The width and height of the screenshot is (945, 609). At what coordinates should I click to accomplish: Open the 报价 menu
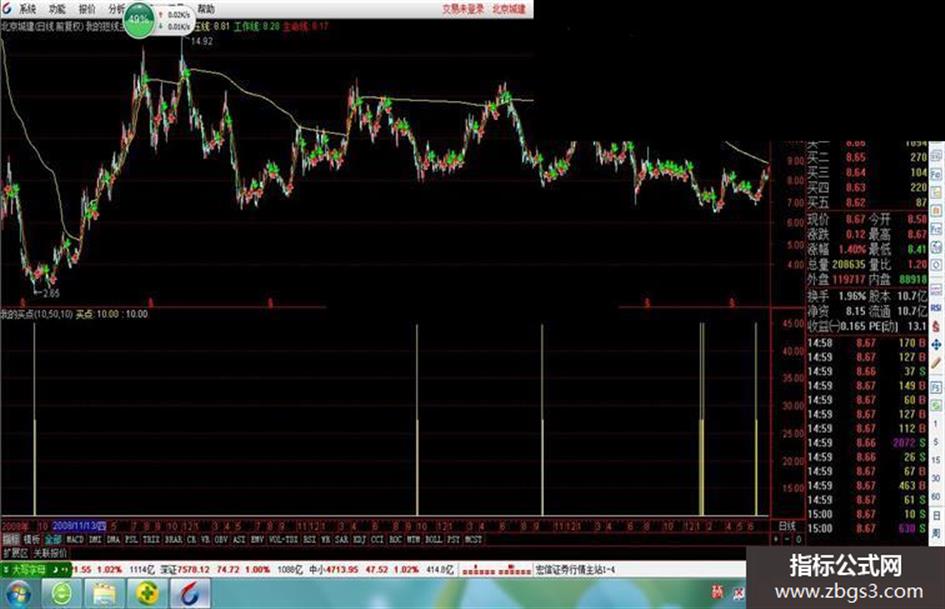point(87,9)
